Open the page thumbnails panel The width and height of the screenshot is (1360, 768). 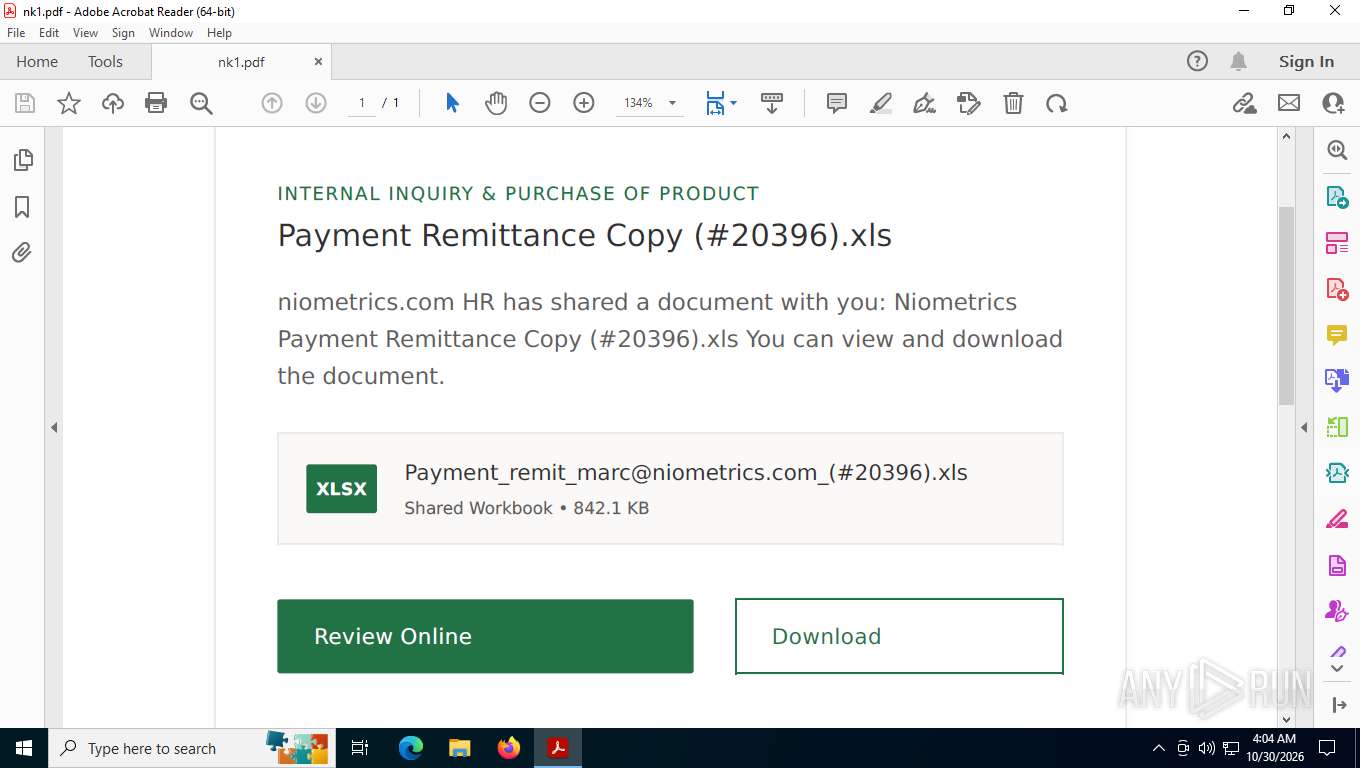[x=22, y=160]
